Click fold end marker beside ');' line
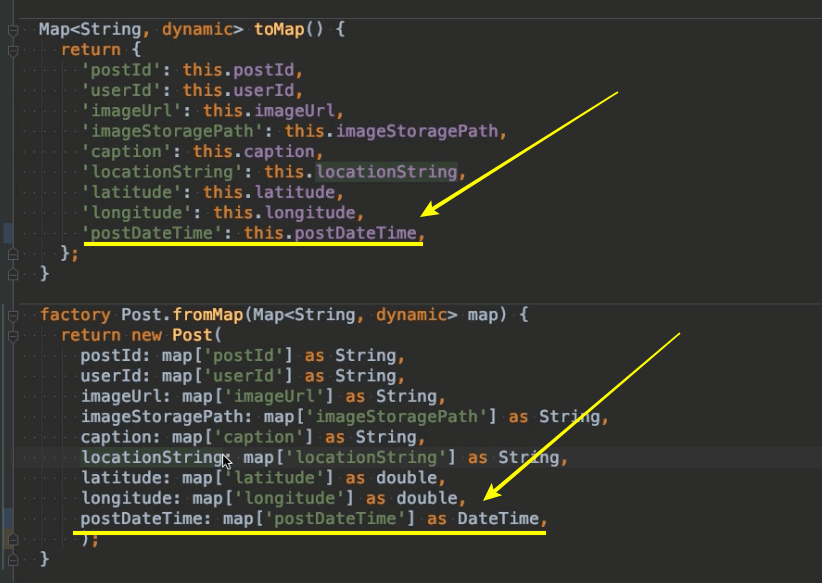 pos(13,539)
